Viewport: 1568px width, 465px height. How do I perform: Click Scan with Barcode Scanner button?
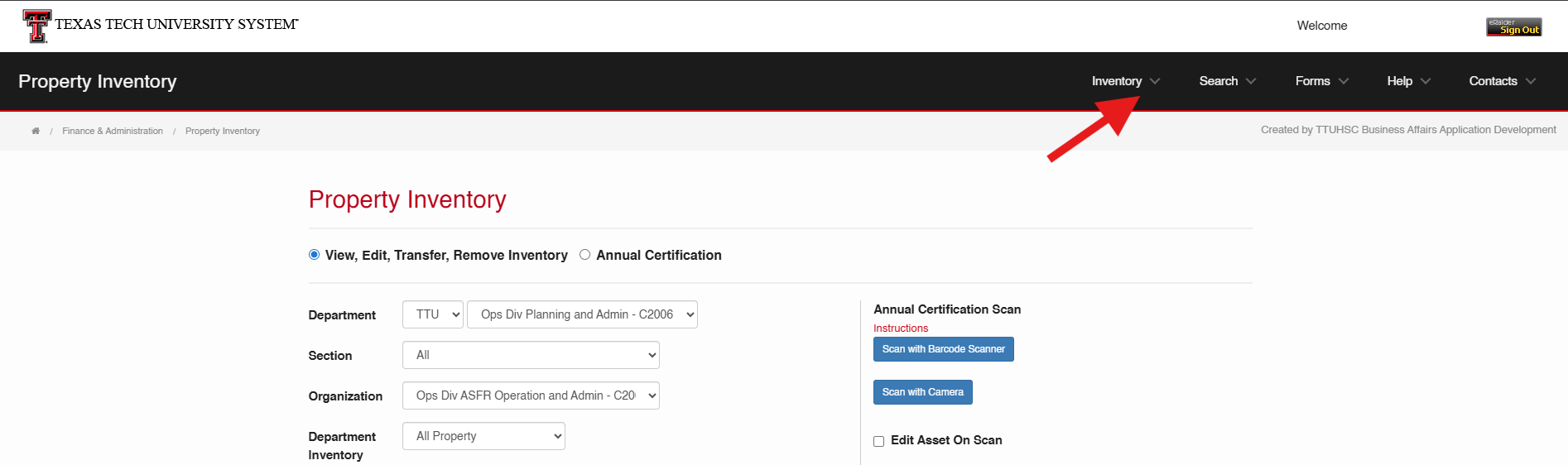click(x=944, y=349)
